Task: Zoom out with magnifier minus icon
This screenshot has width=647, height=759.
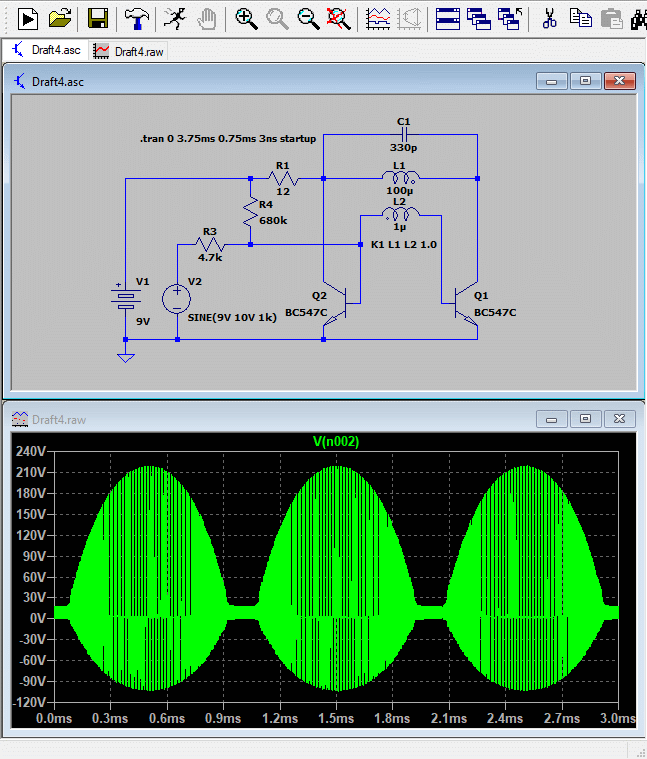Action: 308,19
